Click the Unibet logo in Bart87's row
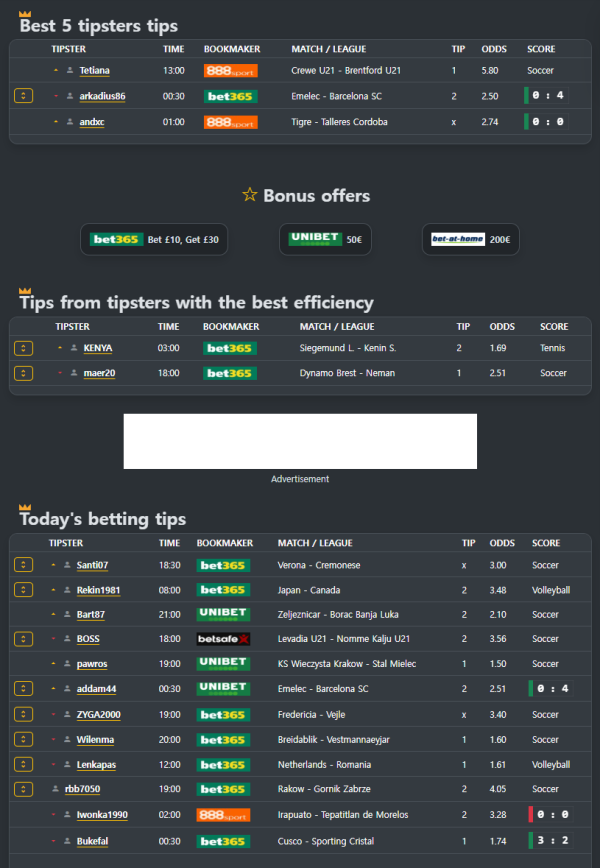The height and width of the screenshot is (868, 600). [223, 614]
